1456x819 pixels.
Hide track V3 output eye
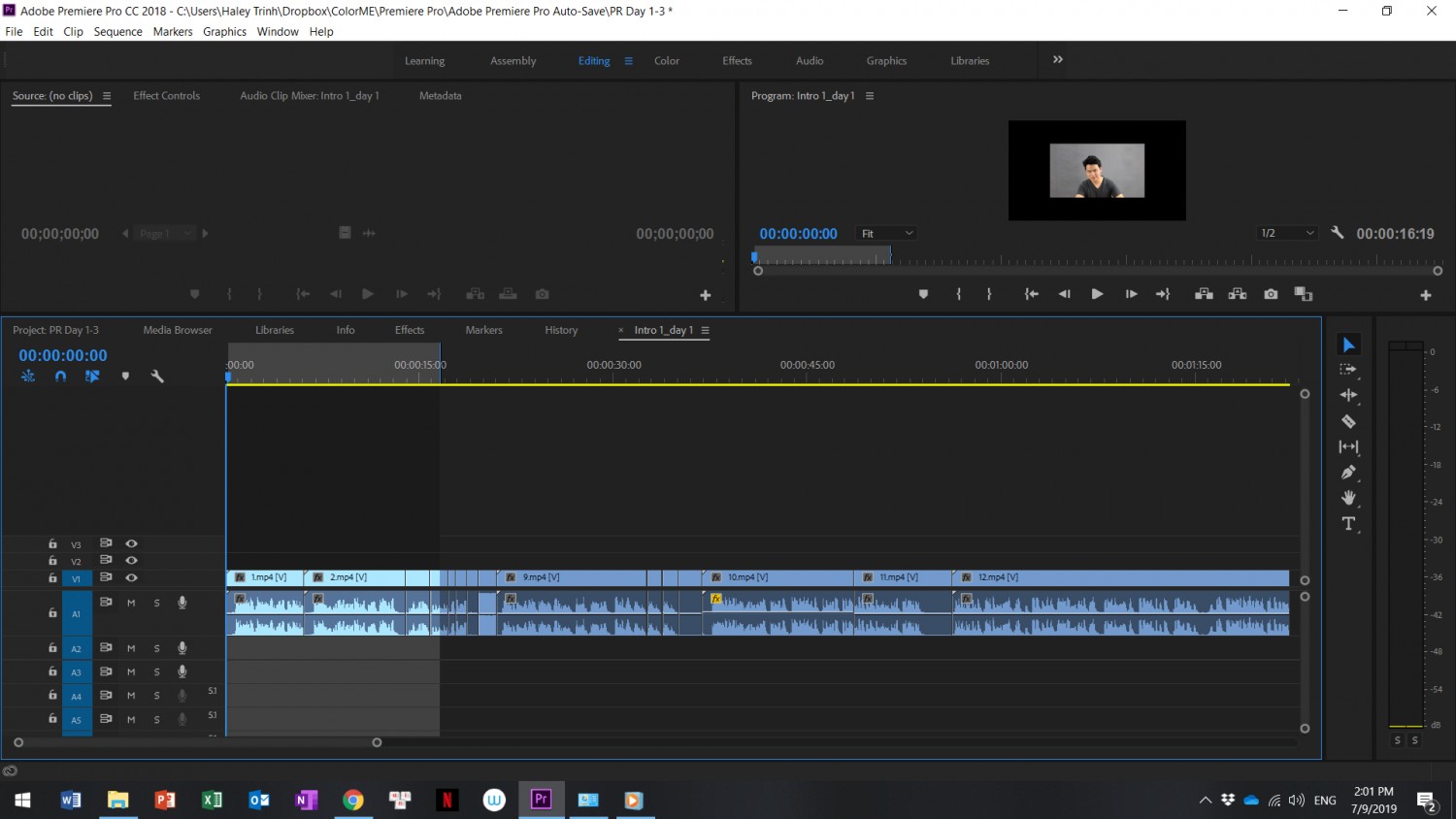[x=131, y=543]
